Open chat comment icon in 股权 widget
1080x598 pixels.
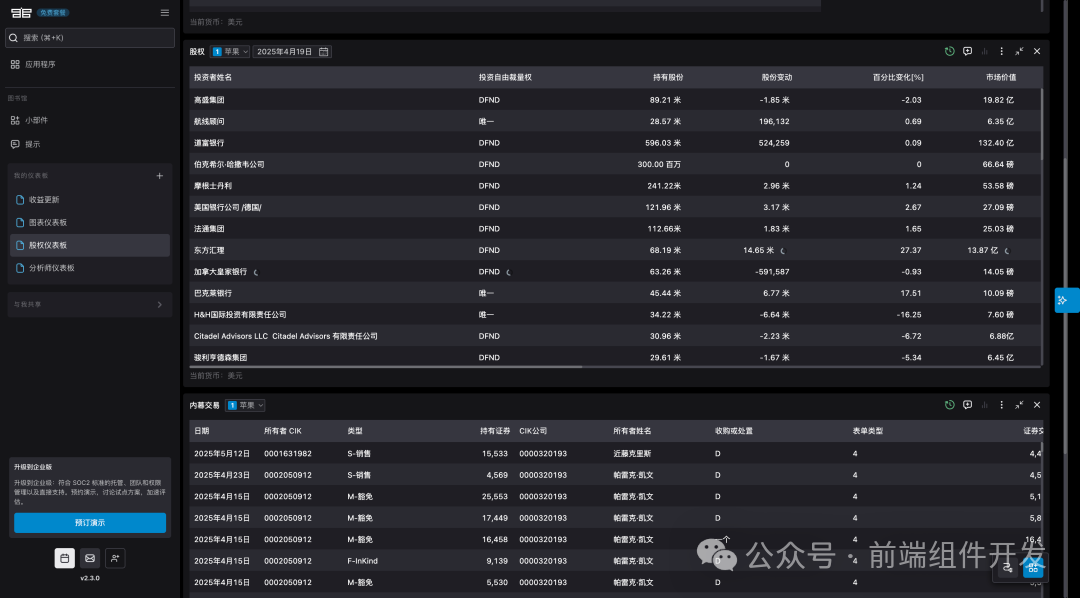(x=968, y=52)
